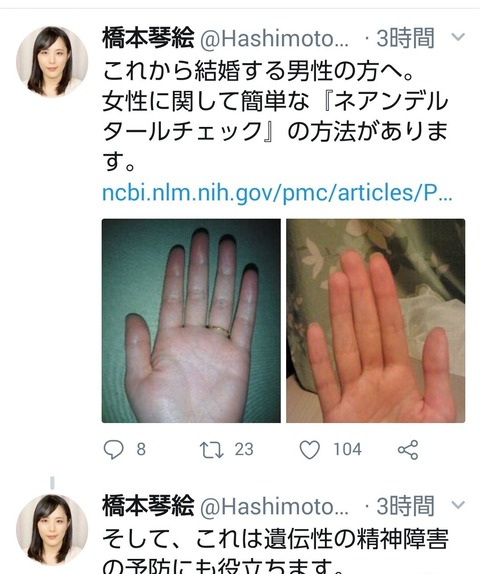Open the 橋本琴絵 name on second tweet
Image resolution: width=480 pixels, height=574 pixels.
click(x=148, y=506)
